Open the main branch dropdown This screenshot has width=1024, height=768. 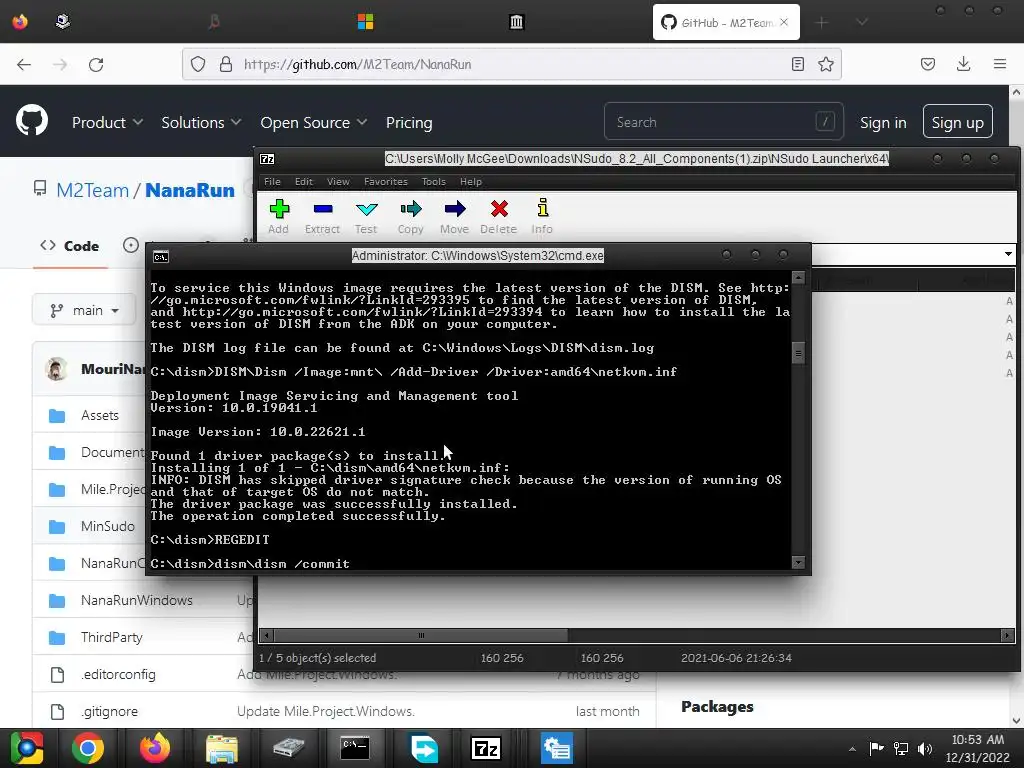[x=84, y=310]
